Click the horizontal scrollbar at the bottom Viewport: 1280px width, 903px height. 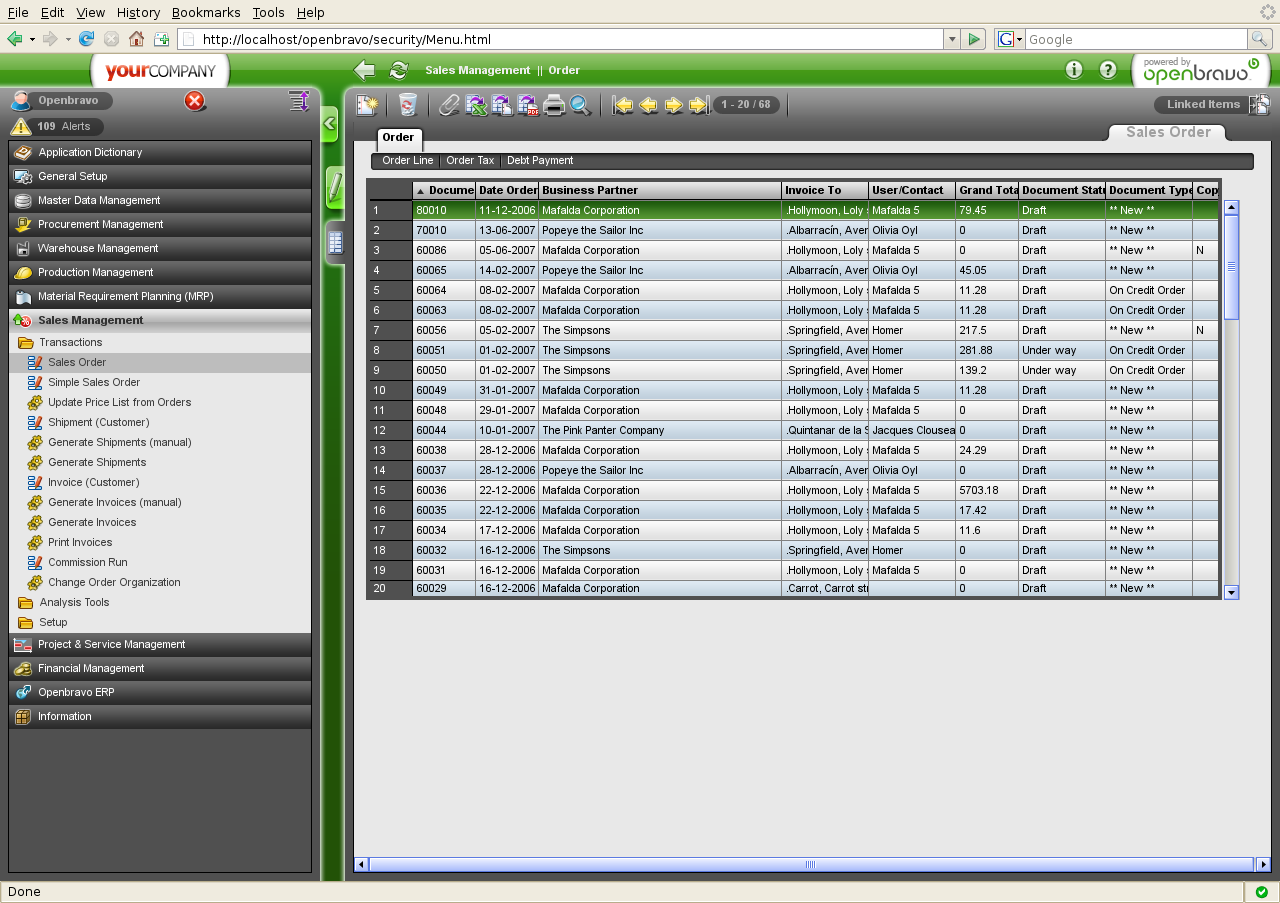[x=810, y=864]
